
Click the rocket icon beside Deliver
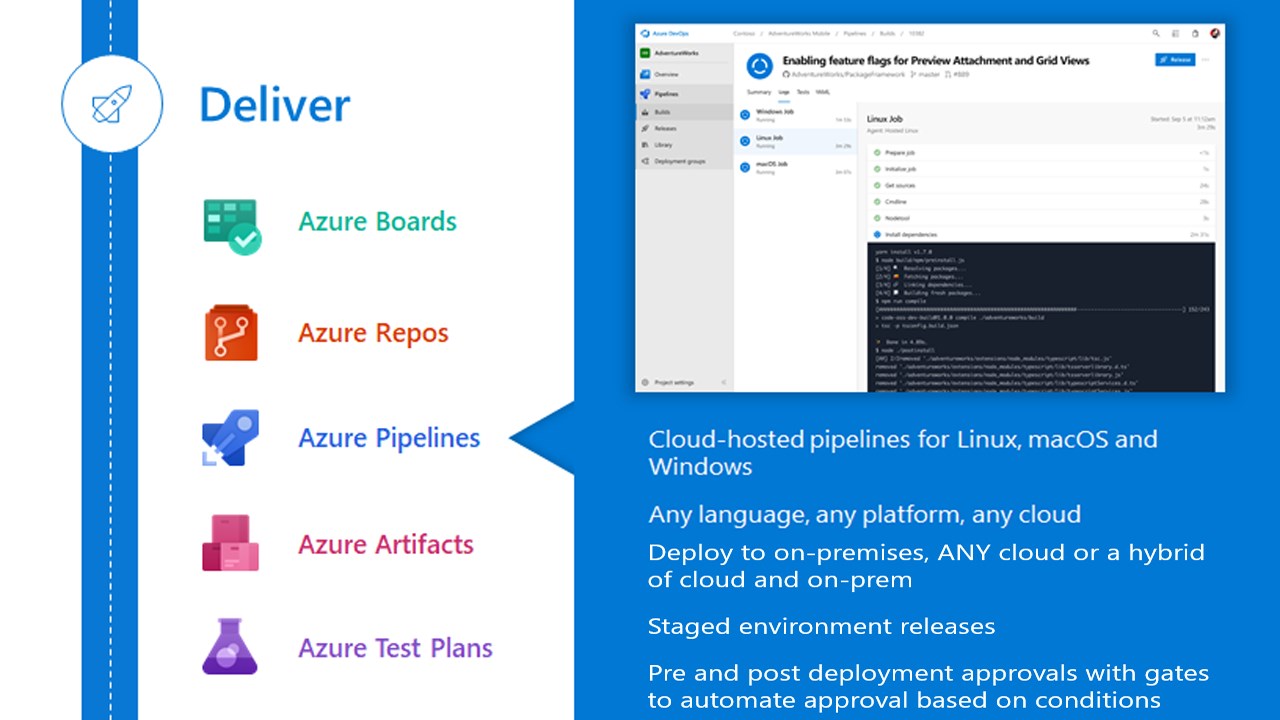click(x=111, y=103)
